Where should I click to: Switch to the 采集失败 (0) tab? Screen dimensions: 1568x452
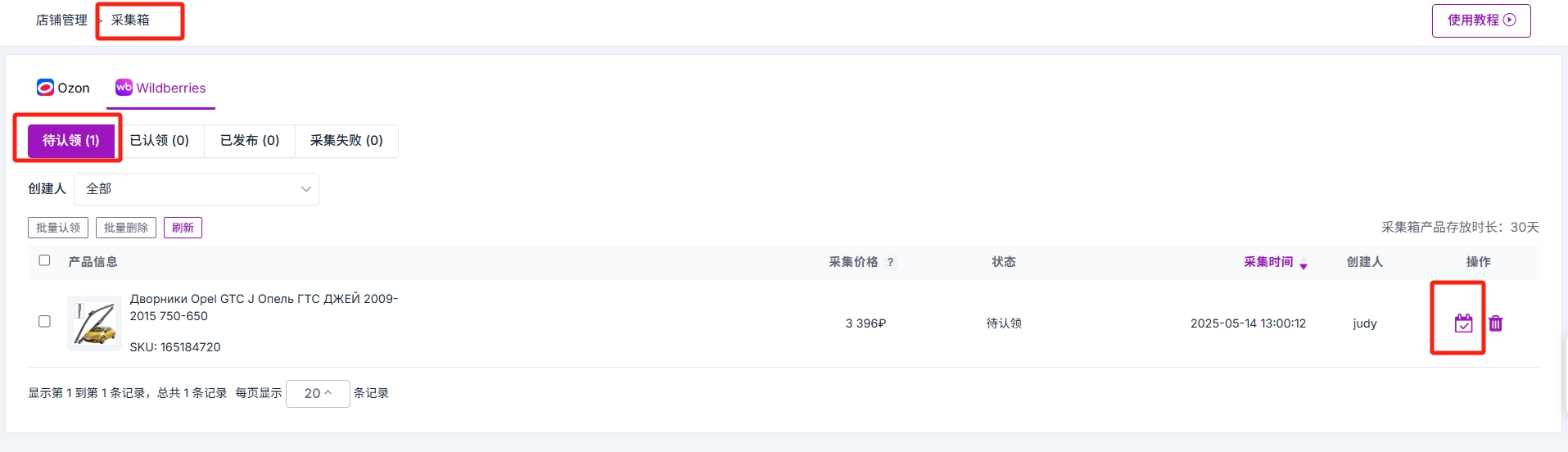tap(346, 141)
